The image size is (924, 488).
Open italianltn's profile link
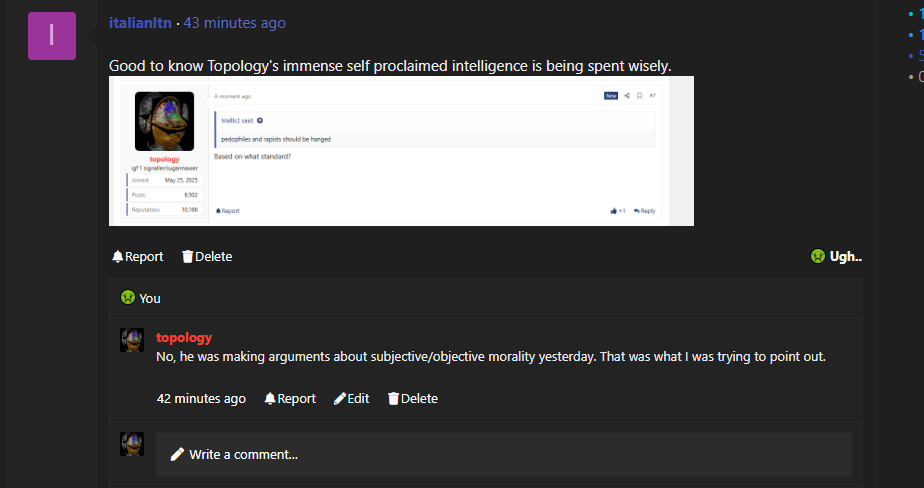pos(140,23)
